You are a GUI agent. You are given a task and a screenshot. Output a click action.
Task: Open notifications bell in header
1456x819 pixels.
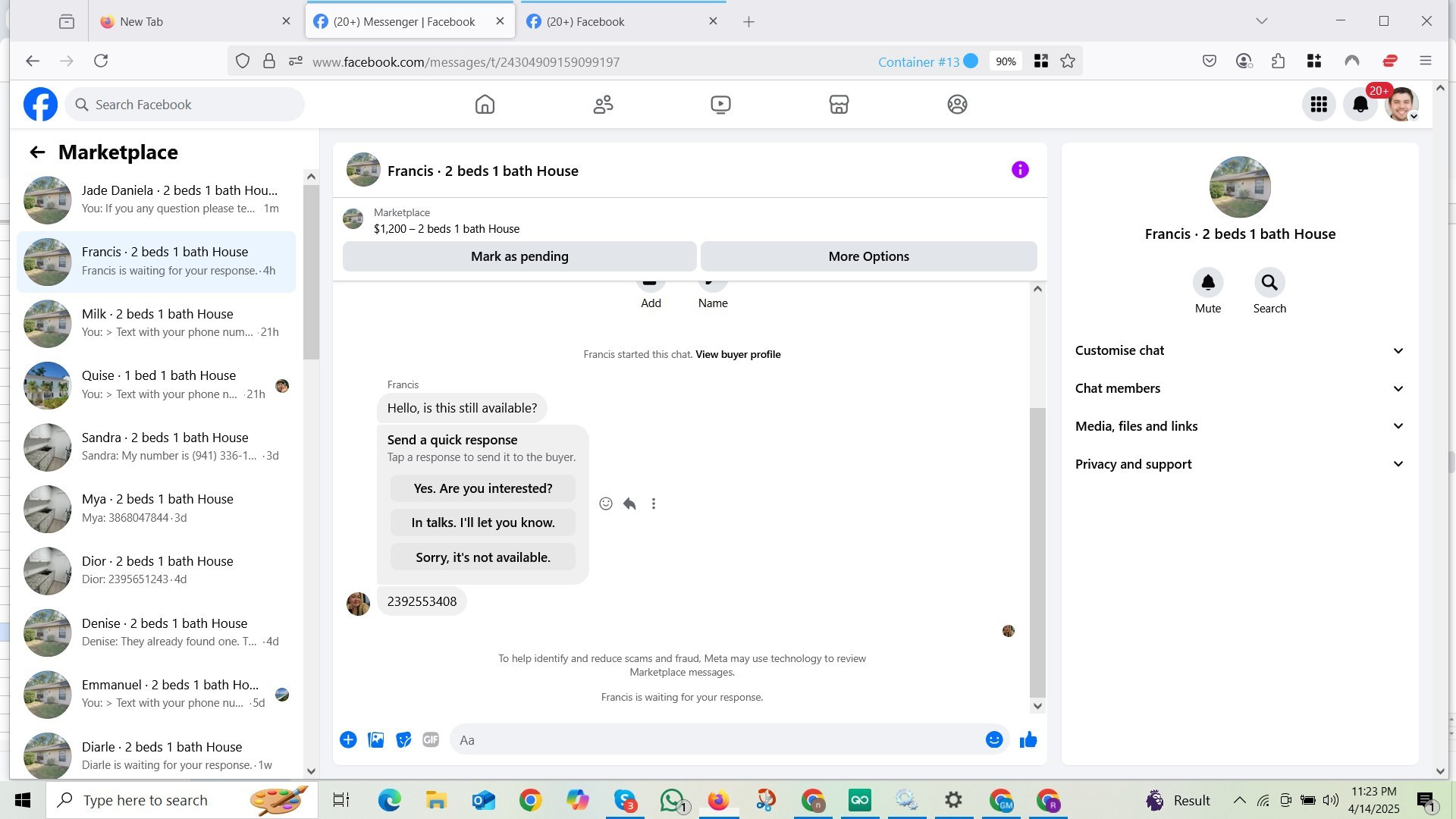point(1360,105)
